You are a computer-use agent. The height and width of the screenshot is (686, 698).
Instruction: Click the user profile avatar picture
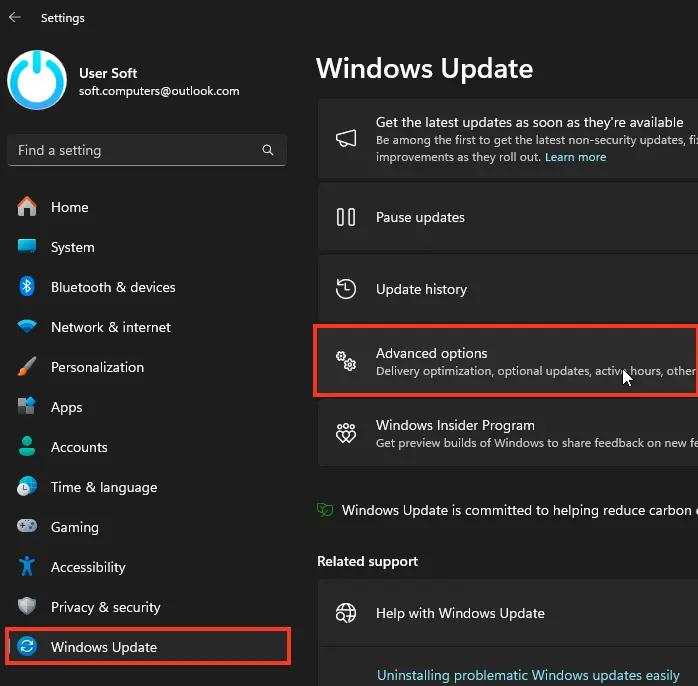click(37, 80)
